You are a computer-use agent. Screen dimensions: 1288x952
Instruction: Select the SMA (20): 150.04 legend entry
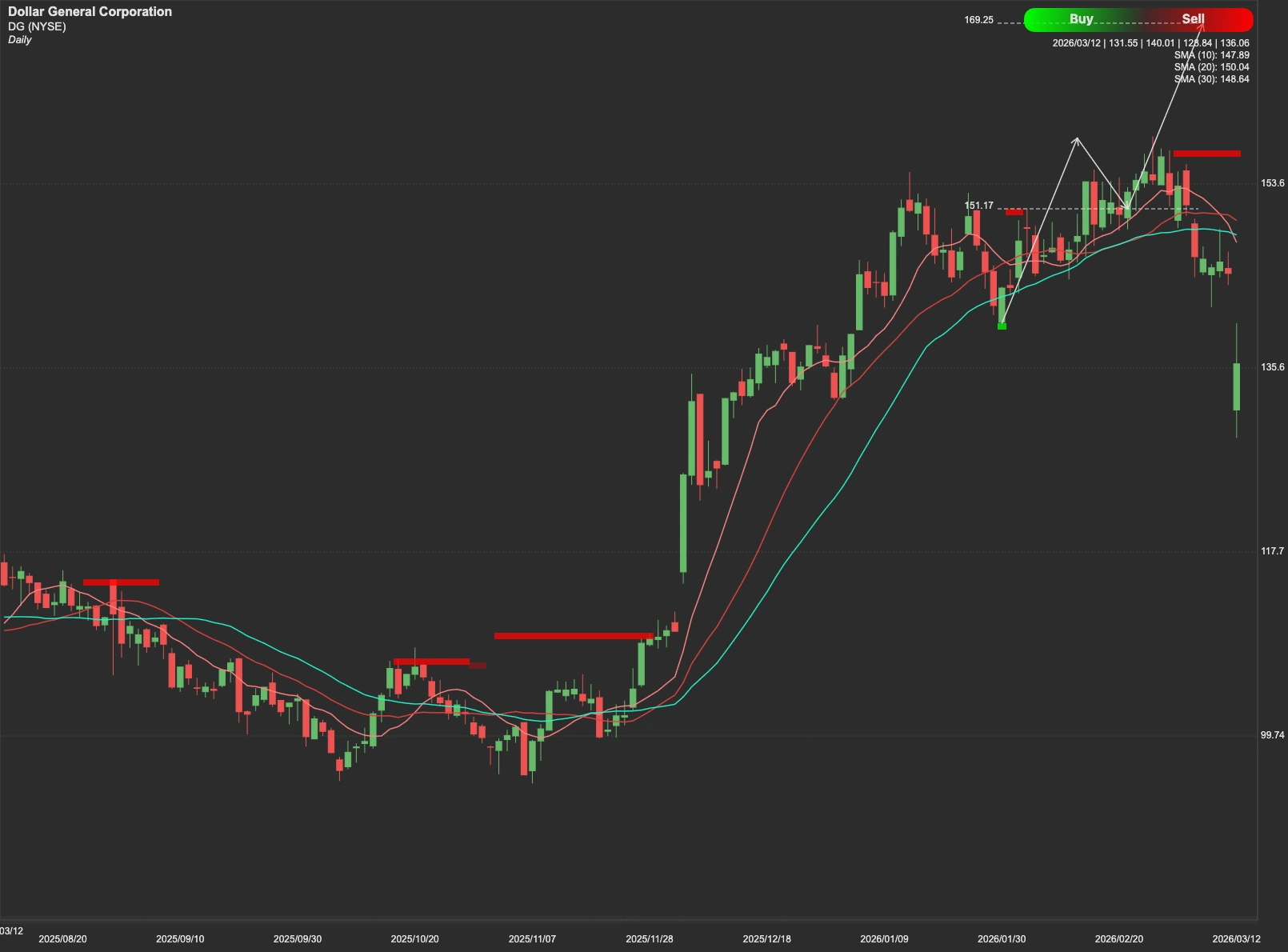(x=1211, y=67)
